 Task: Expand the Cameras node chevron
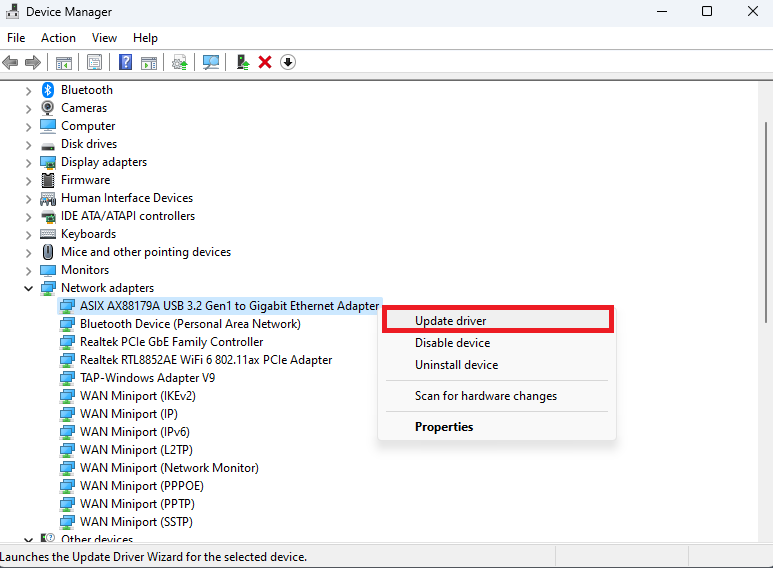pos(28,108)
